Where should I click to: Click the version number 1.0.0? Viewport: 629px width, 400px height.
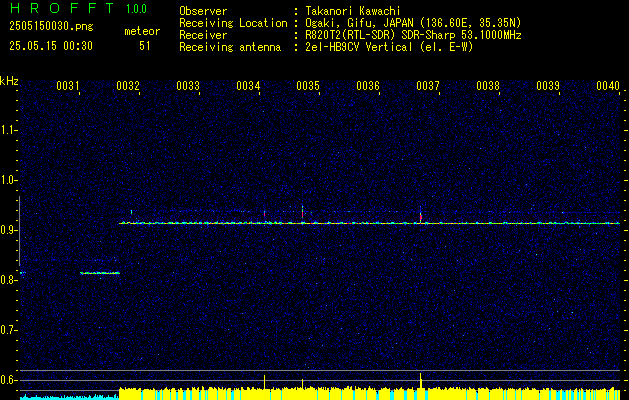(136, 9)
